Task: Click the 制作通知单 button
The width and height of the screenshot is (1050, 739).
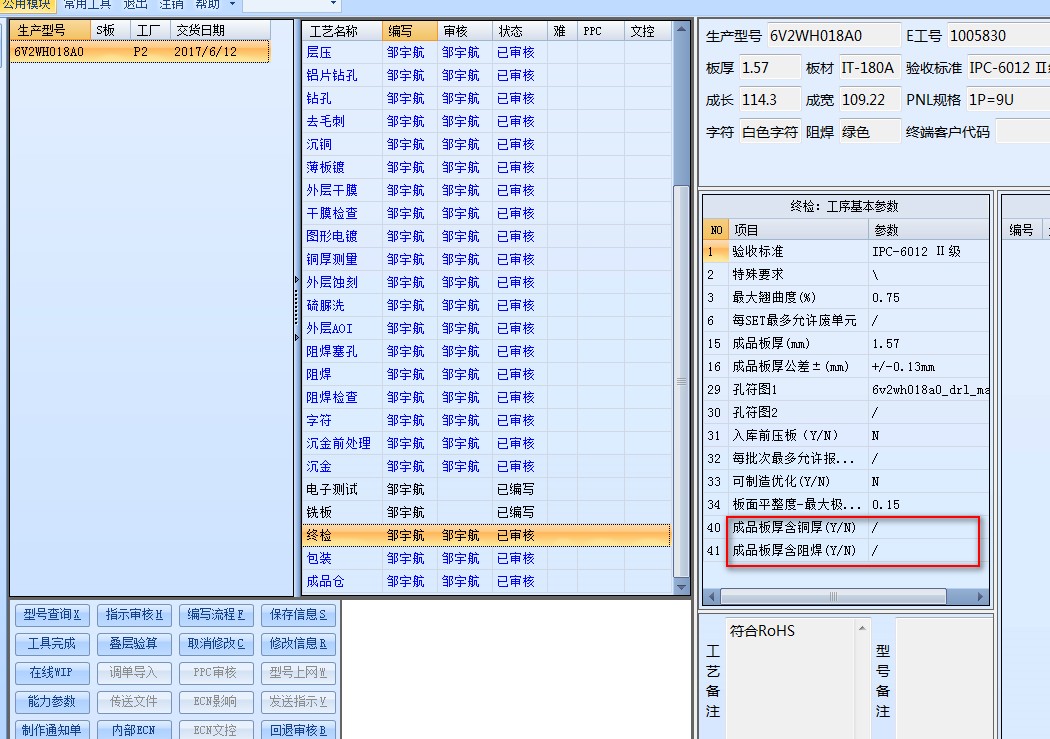Action: 52,730
